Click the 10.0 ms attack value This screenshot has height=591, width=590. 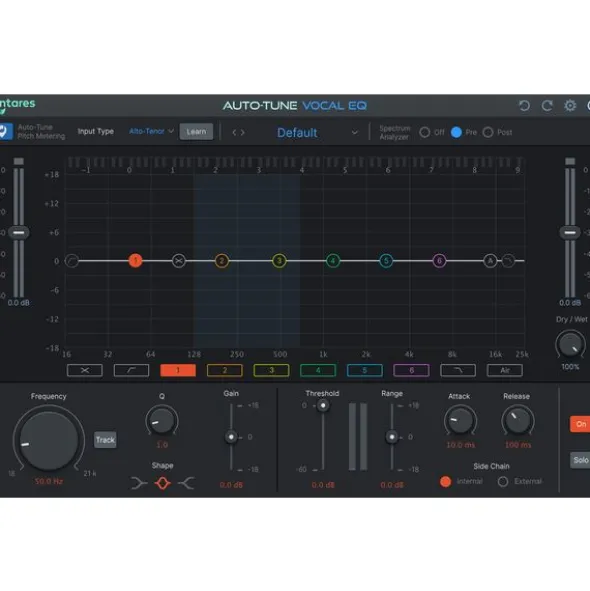pos(460,445)
